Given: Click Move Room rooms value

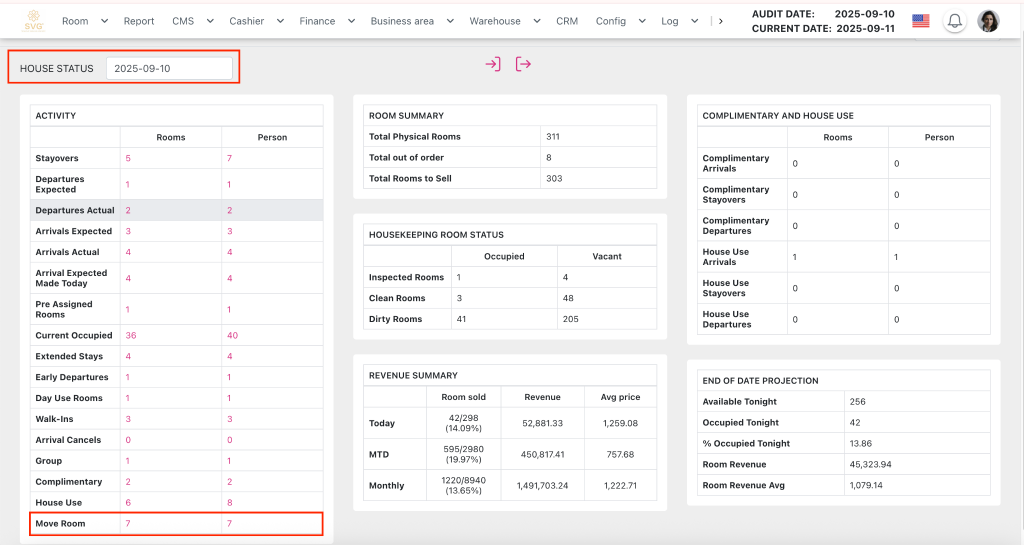Looking at the screenshot, I should [x=128, y=524].
